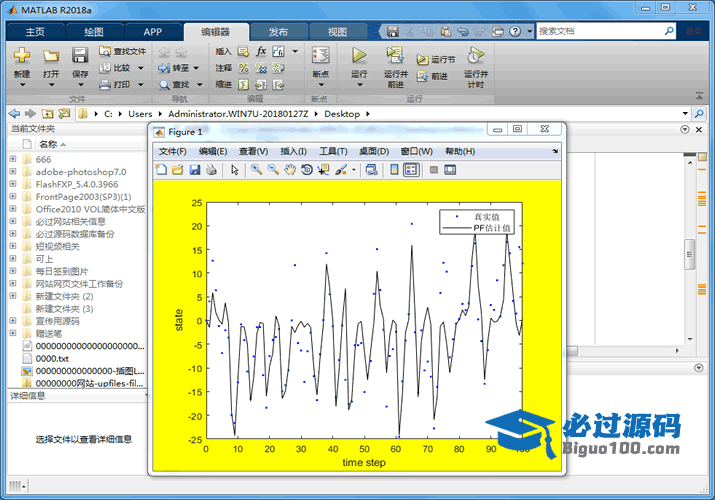Click the up one folder icon

47,113
